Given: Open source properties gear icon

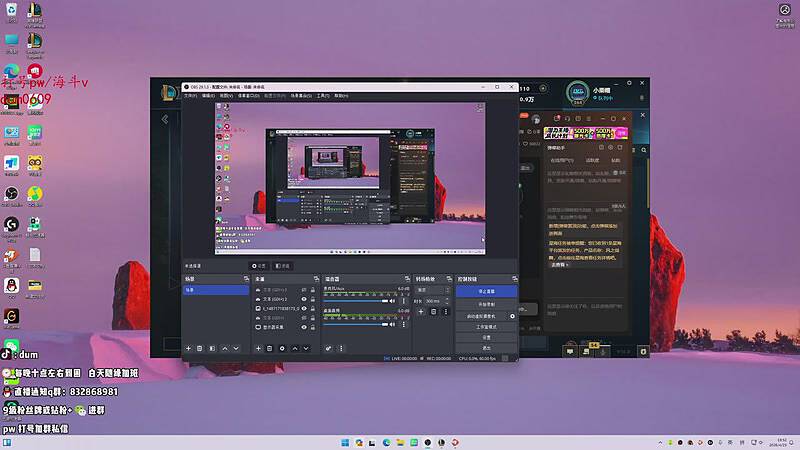Looking at the screenshot, I should tap(282, 348).
